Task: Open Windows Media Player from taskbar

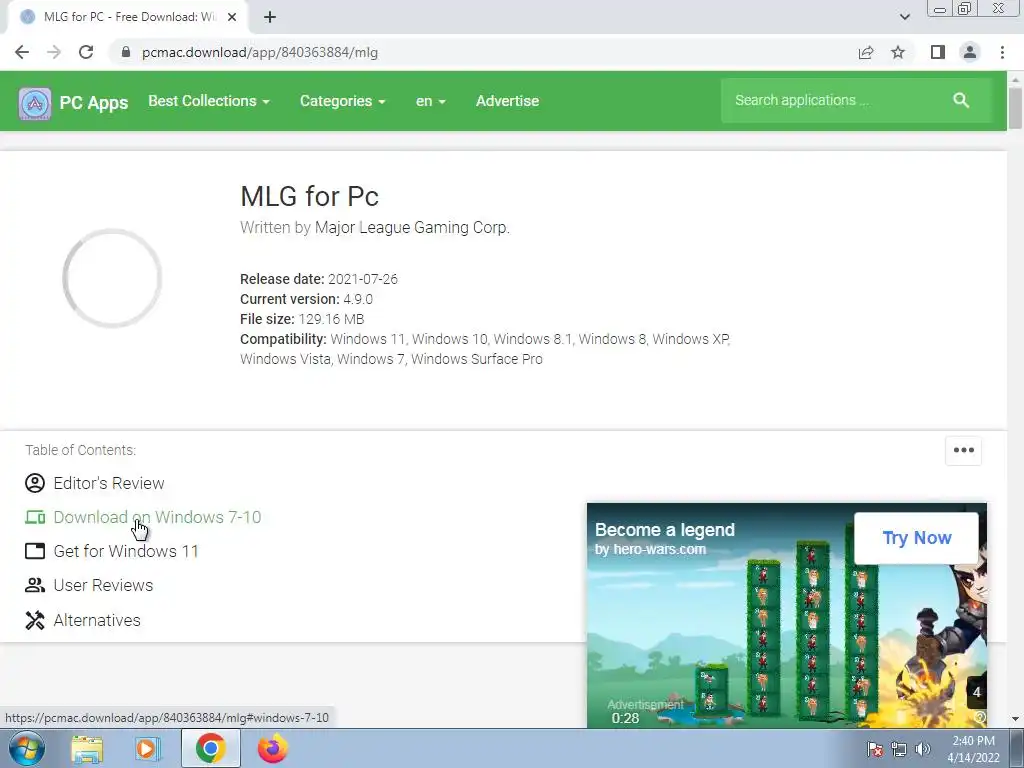Action: [148, 748]
